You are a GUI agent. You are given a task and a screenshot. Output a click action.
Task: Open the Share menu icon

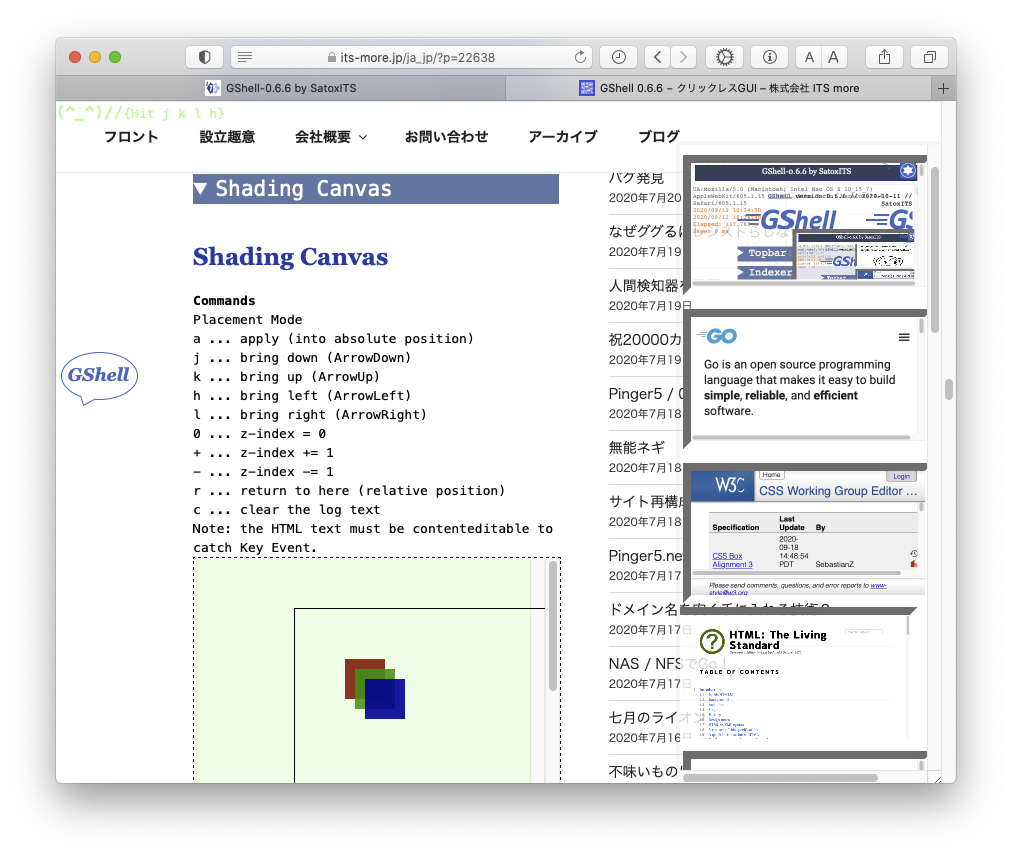point(884,57)
